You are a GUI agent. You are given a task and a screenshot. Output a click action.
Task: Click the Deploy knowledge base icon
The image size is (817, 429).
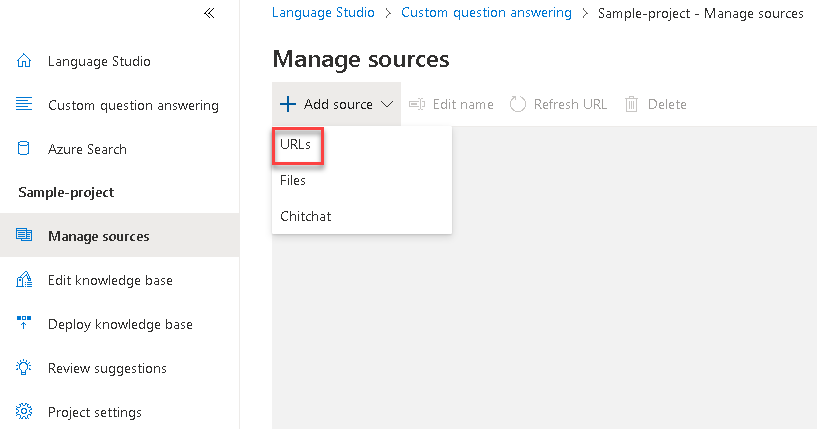coord(24,324)
